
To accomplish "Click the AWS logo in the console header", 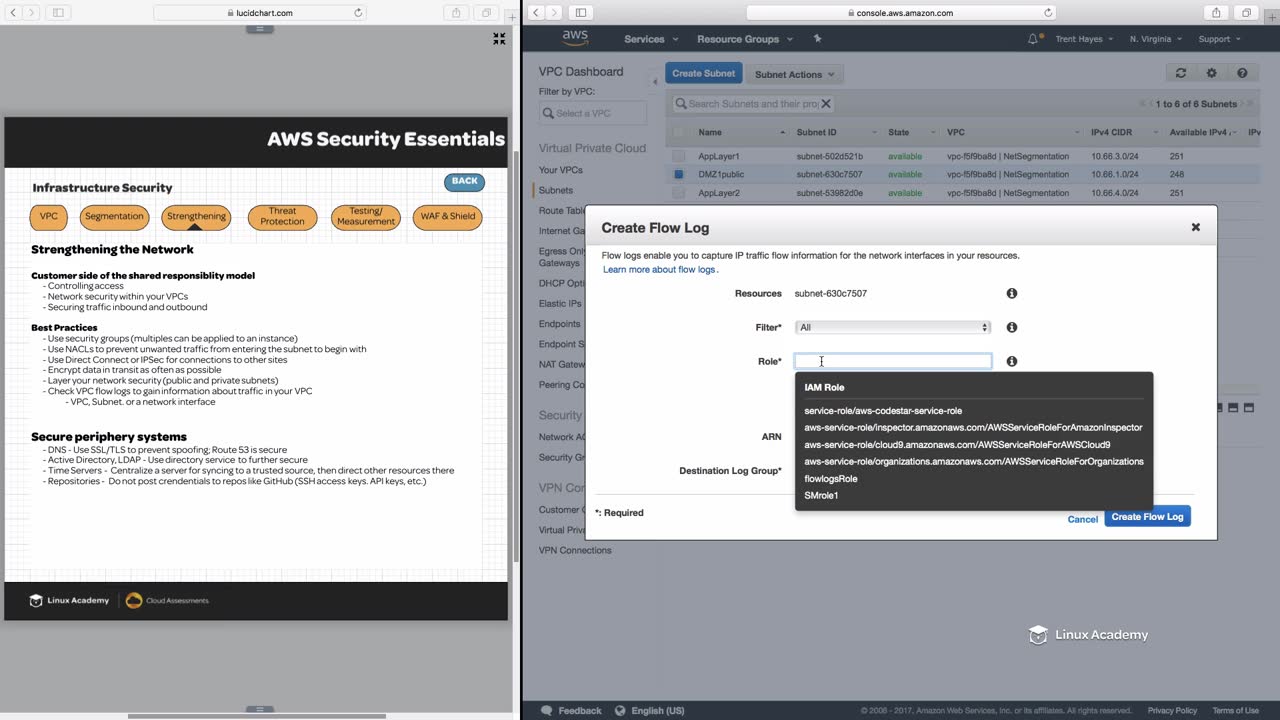I will point(575,38).
